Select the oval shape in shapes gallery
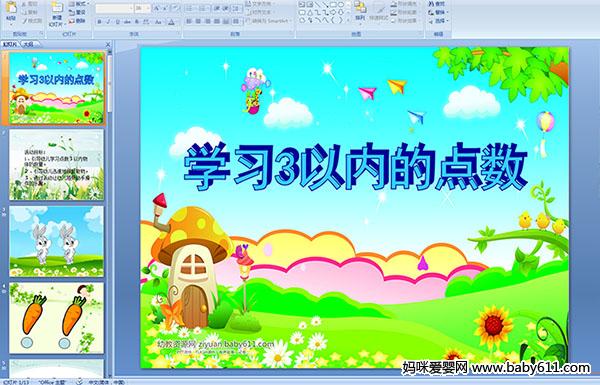The height and width of the screenshot is (385, 600). (x=341, y=5)
